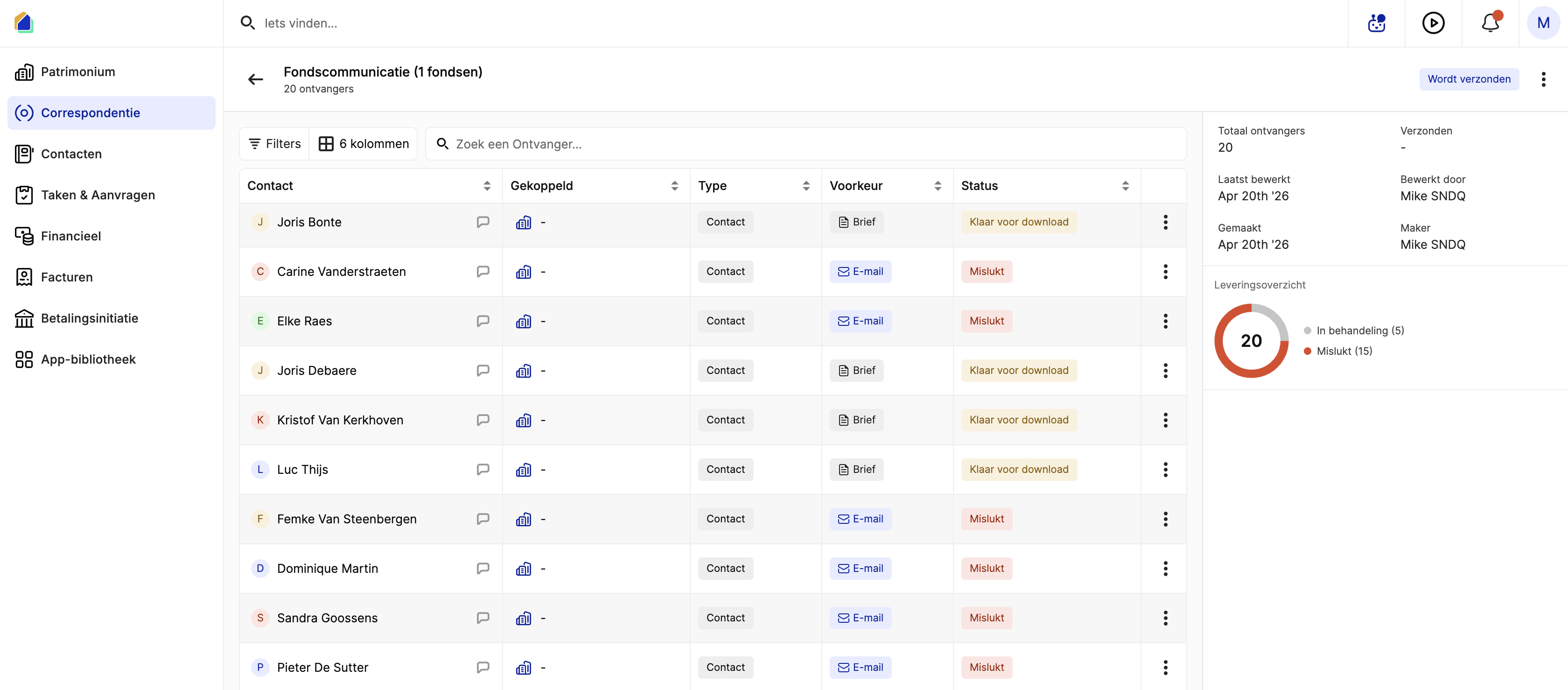Viewport: 1568px width, 690px height.
Task: Sort by the Status column
Action: 1125,186
